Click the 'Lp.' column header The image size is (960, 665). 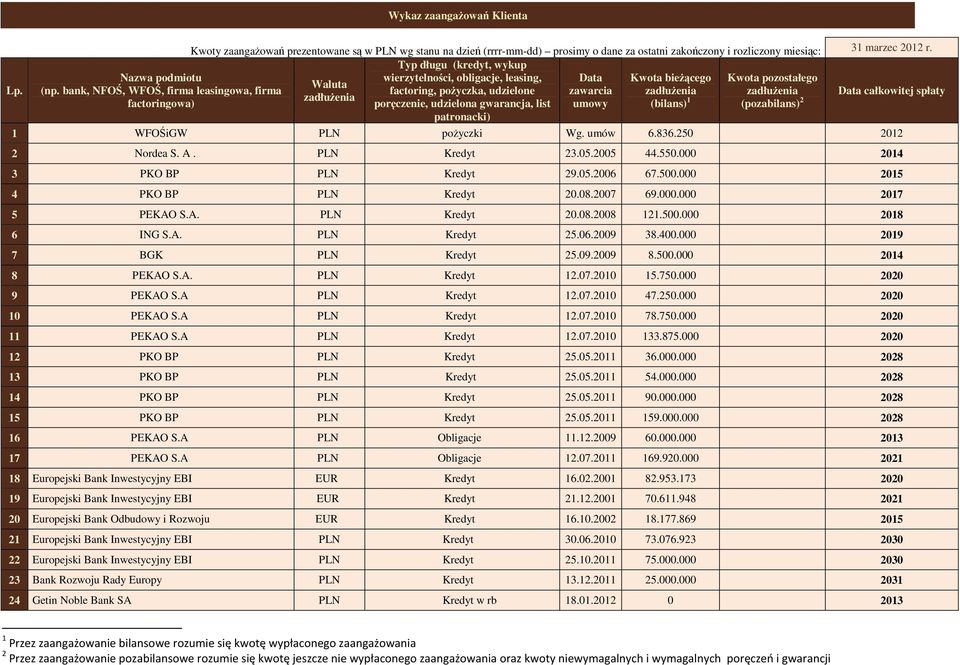point(14,91)
